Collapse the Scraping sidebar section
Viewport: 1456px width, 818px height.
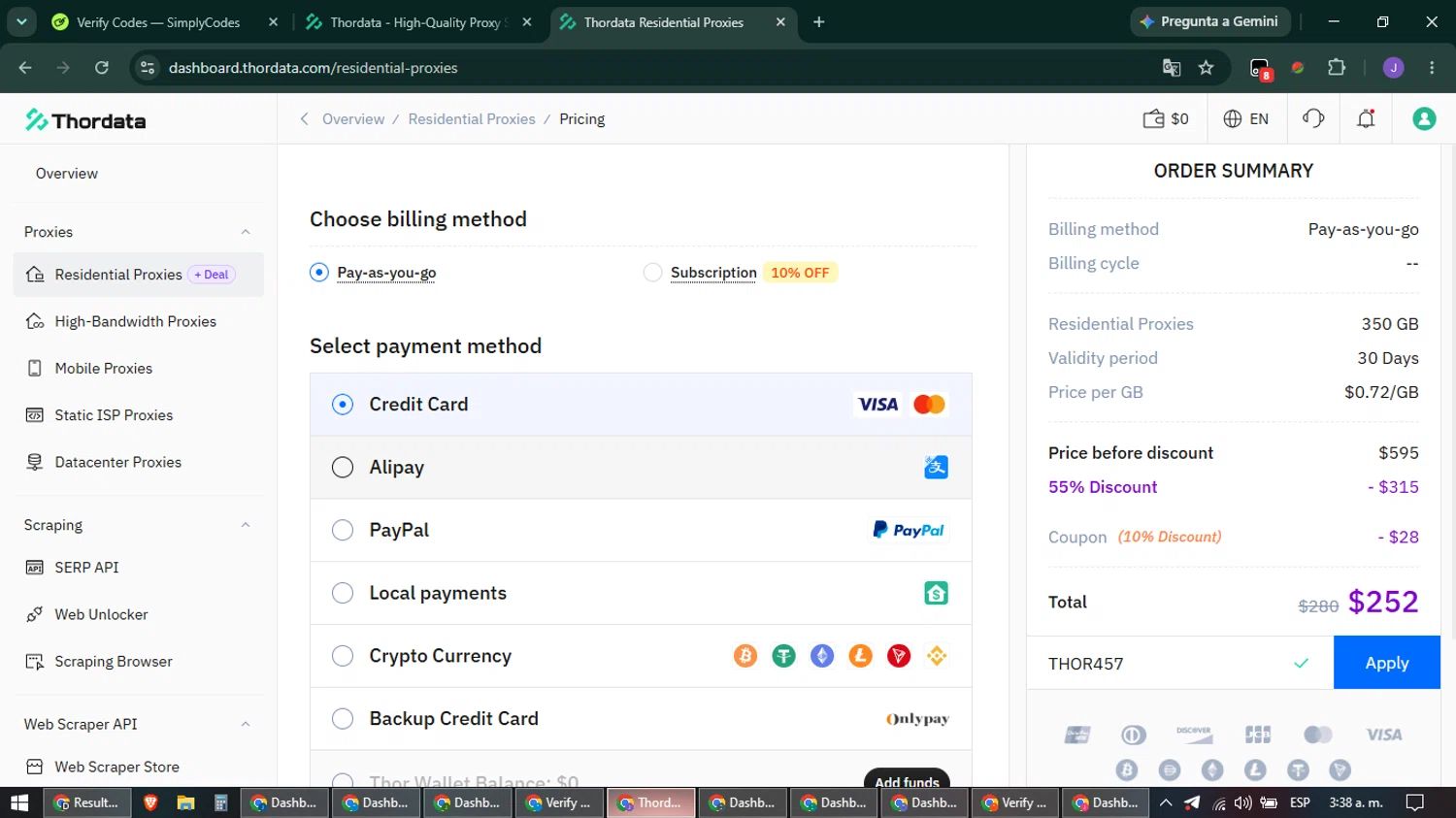(x=246, y=525)
